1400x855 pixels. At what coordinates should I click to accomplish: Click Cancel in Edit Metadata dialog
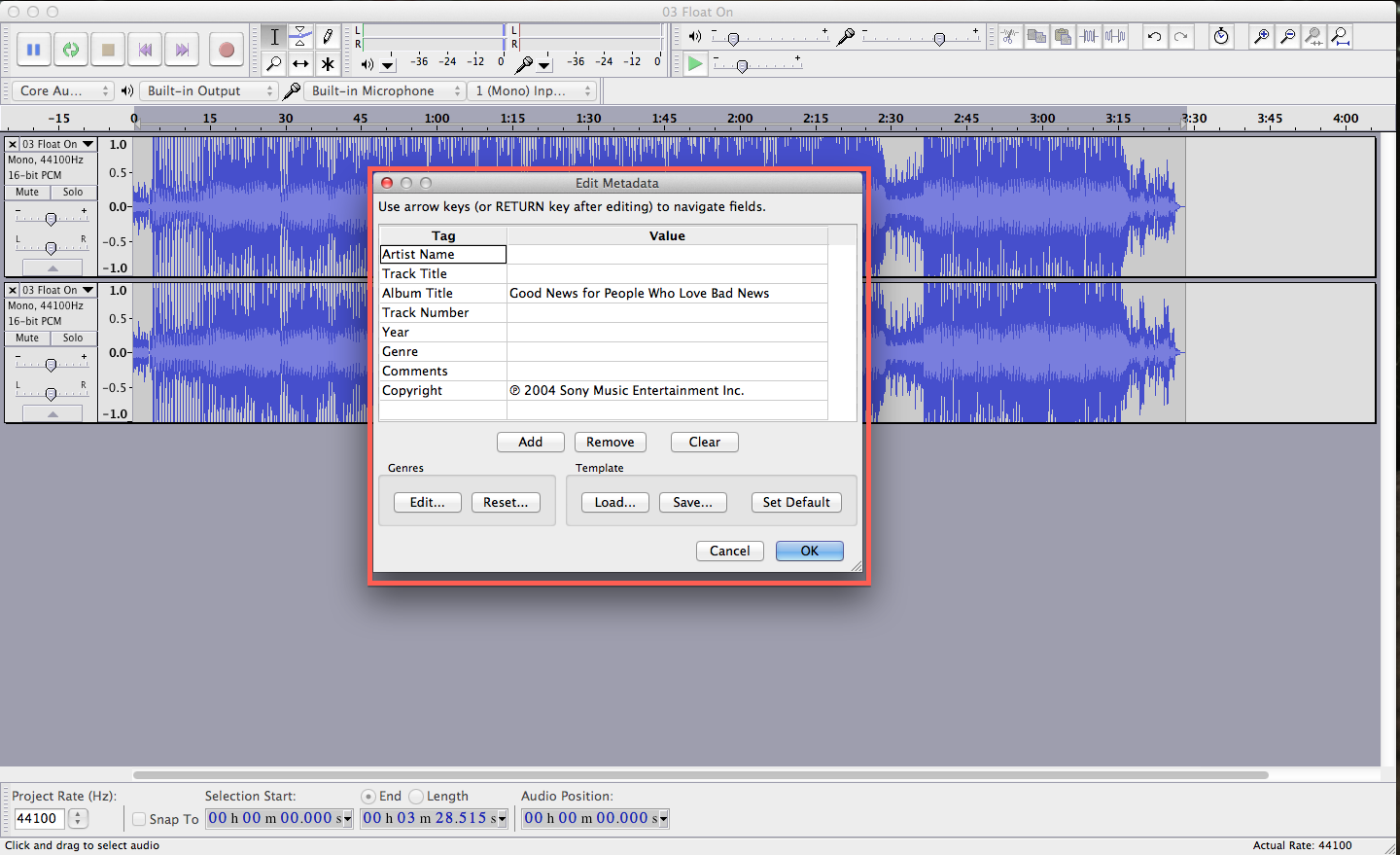tap(730, 551)
